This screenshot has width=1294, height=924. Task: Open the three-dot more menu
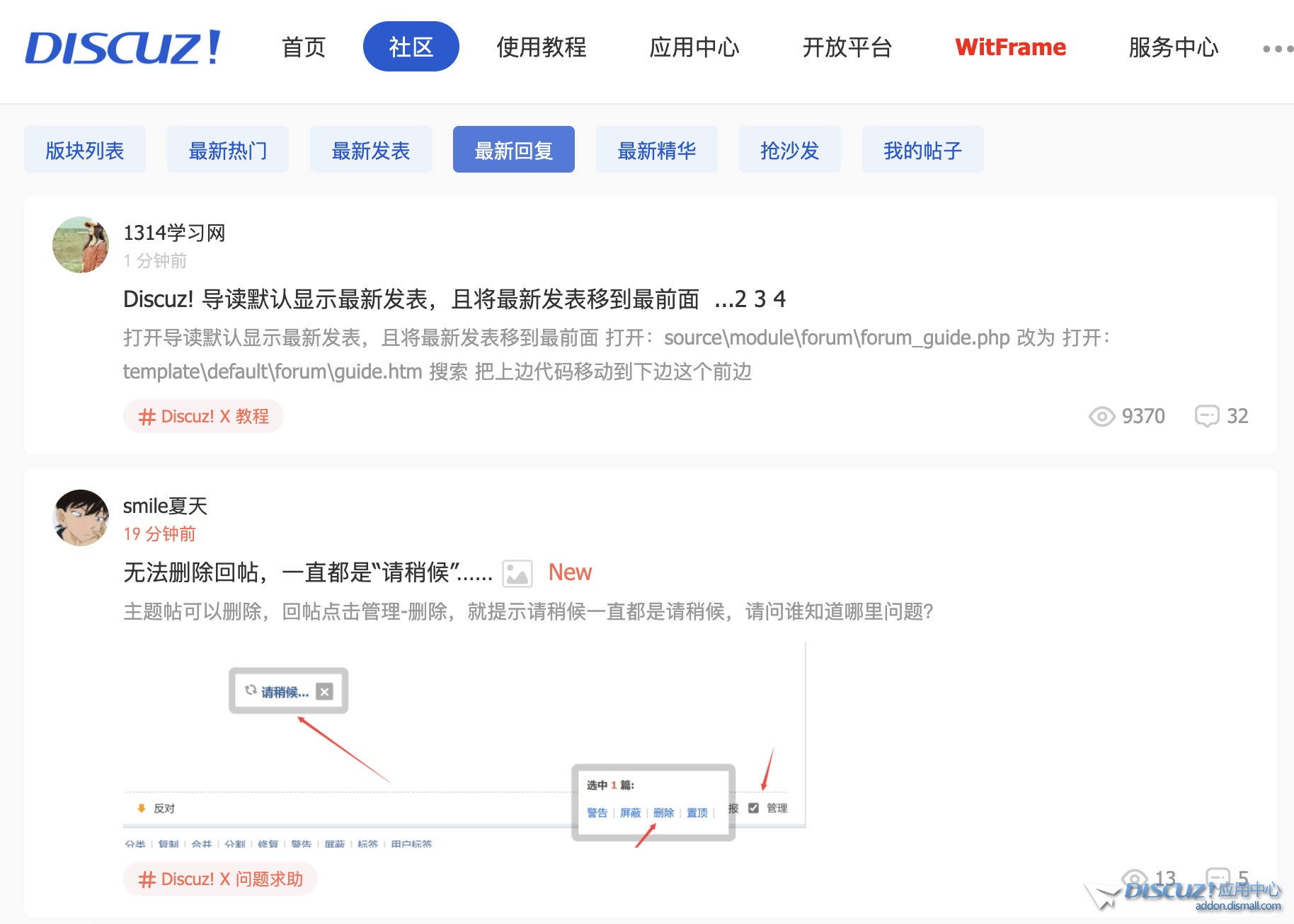[1277, 49]
